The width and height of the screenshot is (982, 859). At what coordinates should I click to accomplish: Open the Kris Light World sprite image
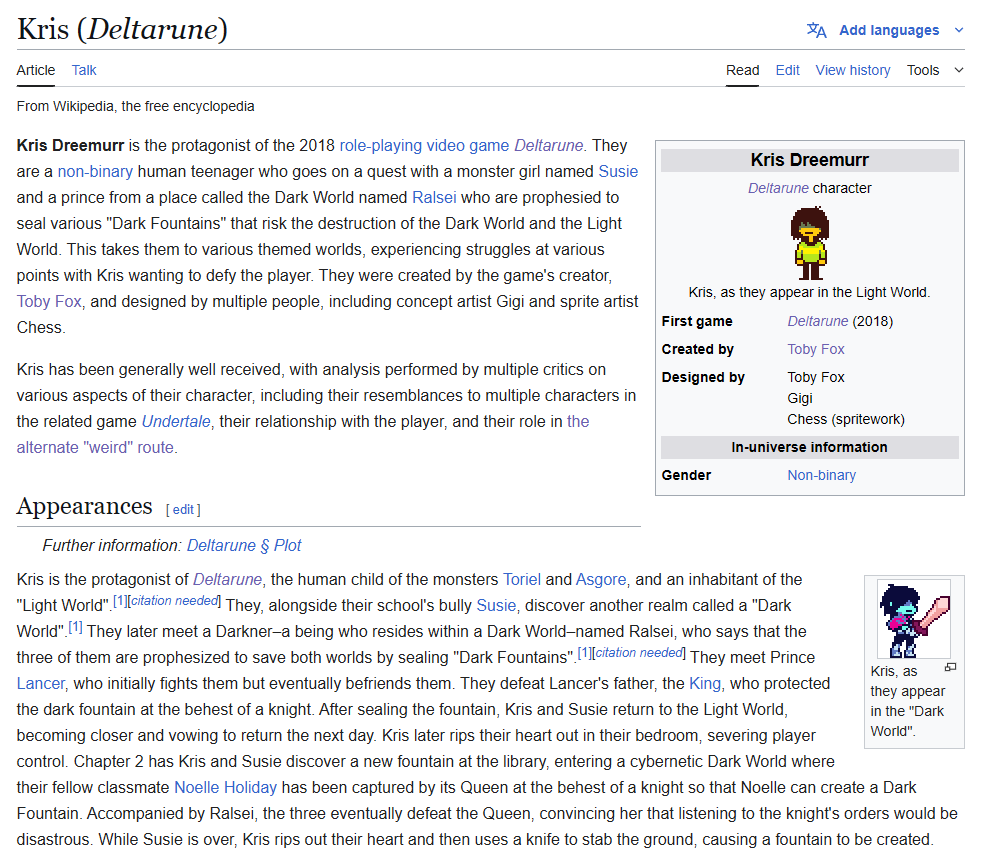click(x=809, y=244)
